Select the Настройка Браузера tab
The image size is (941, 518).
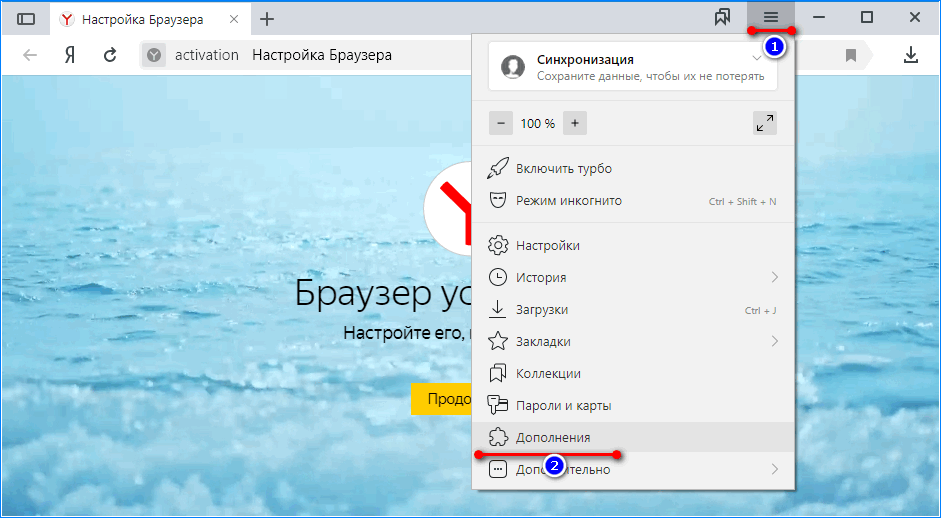pyautogui.click(x=150, y=19)
